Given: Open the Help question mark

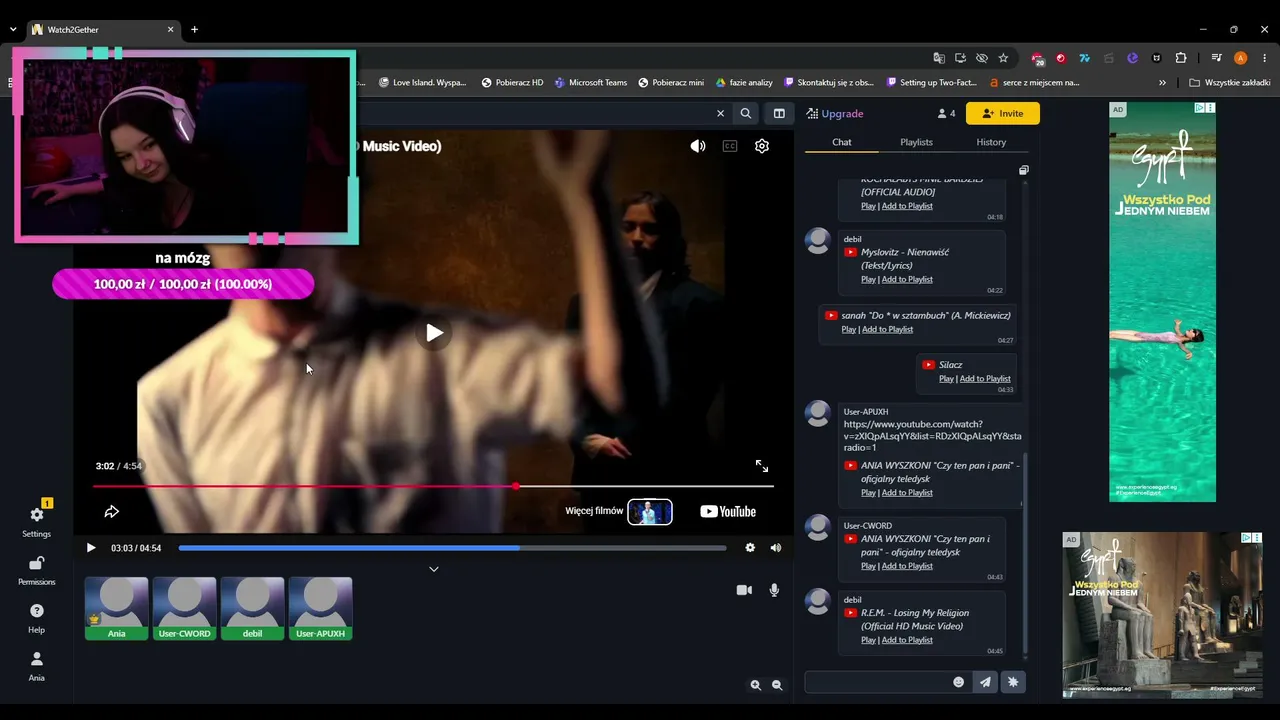Looking at the screenshot, I should [x=37, y=618].
